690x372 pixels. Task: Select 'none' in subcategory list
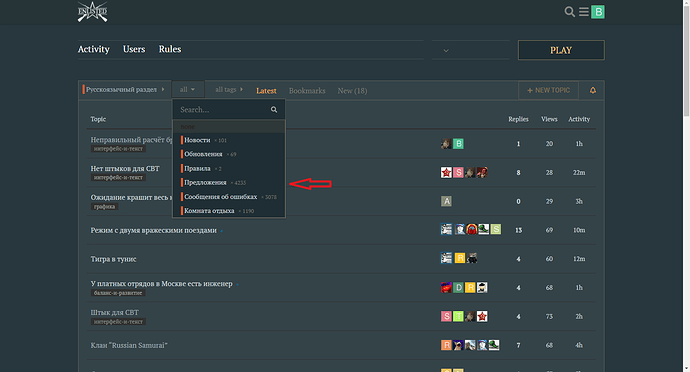(x=229, y=127)
